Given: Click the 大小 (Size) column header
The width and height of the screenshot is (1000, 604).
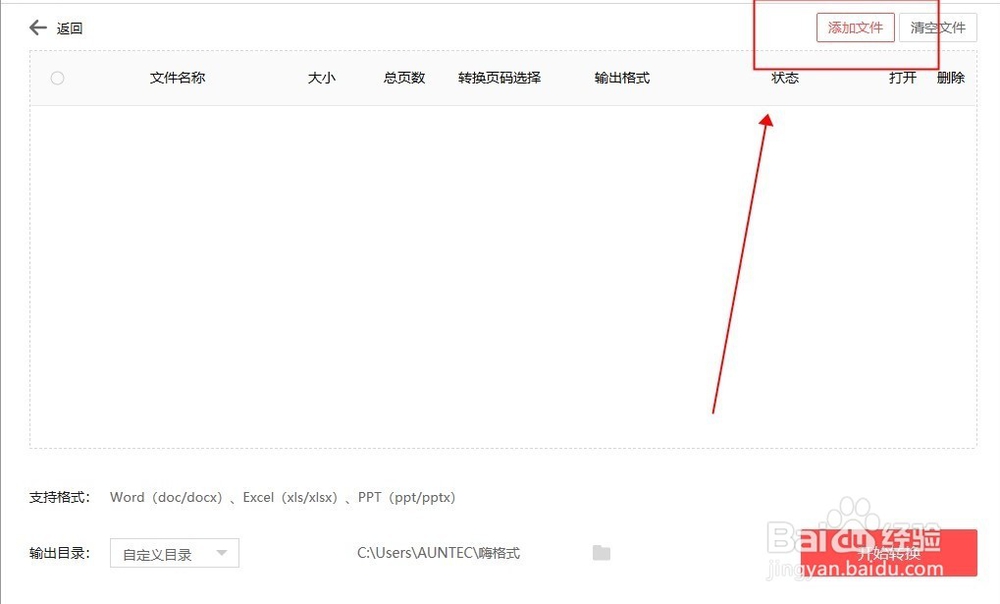Looking at the screenshot, I should pyautogui.click(x=322, y=78).
